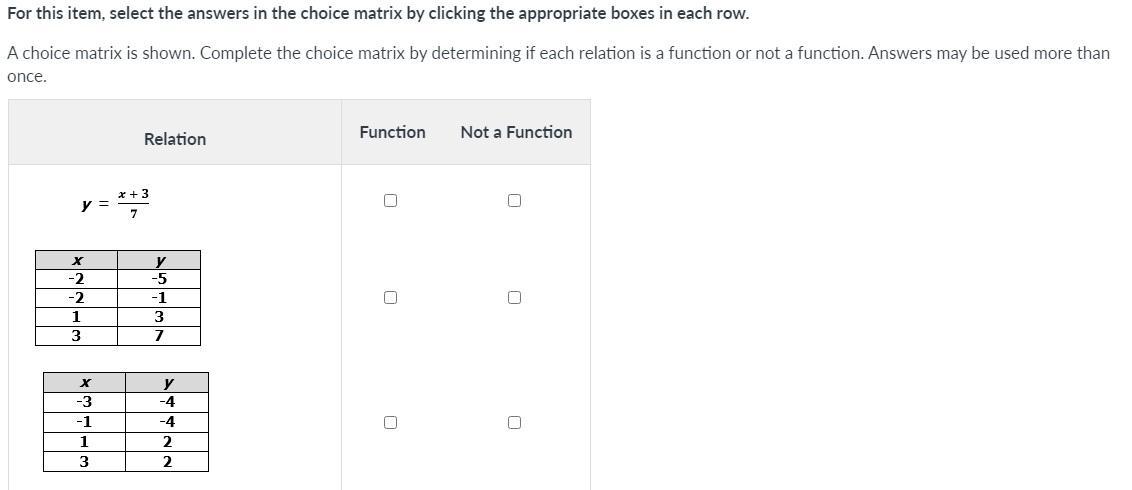The image size is (1132, 490).
Task: Check Not a Function for table with x-values -3, -1, 1, 3
Action: [514, 422]
